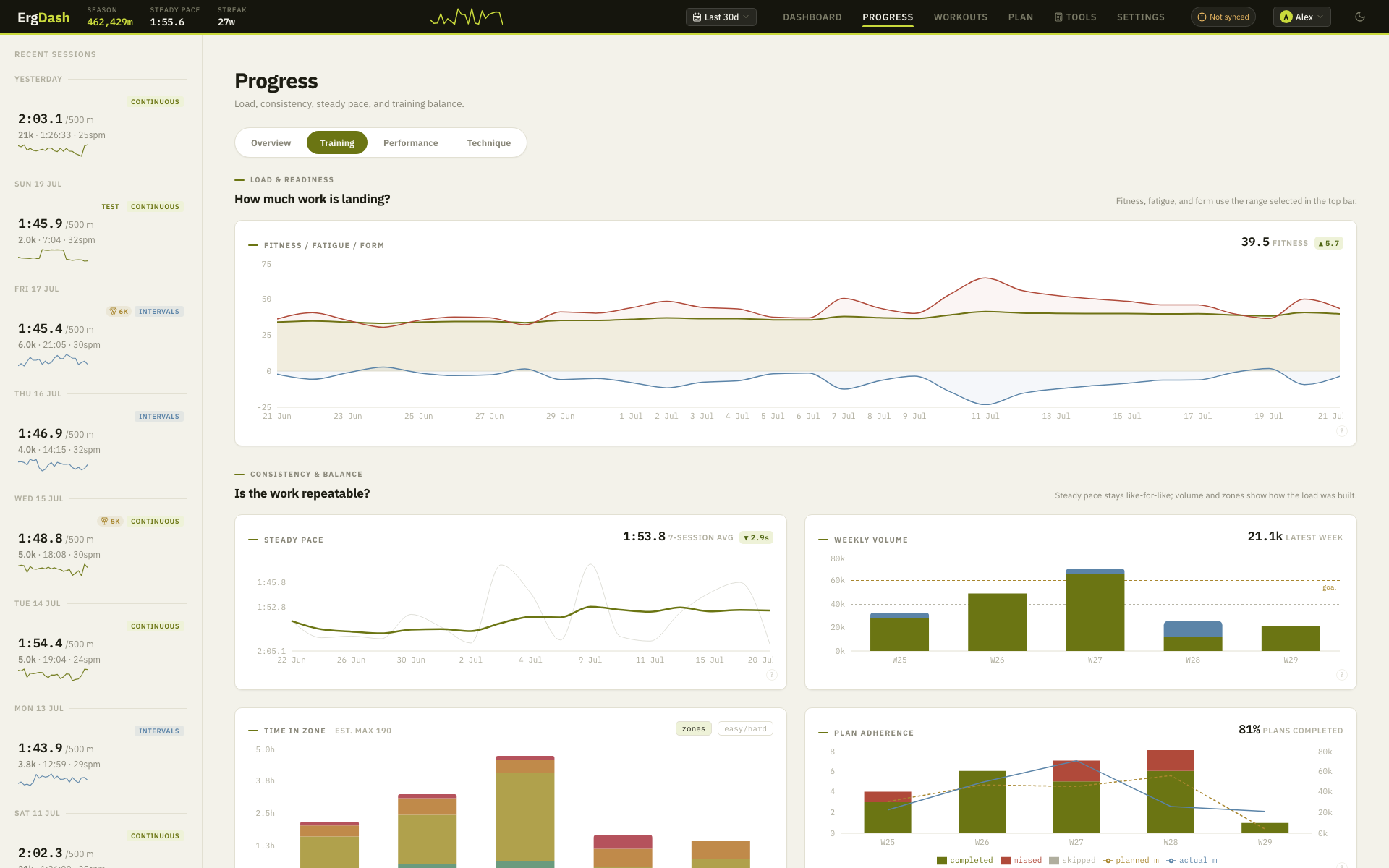Toggle dark mode with the moon icon

click(1360, 17)
